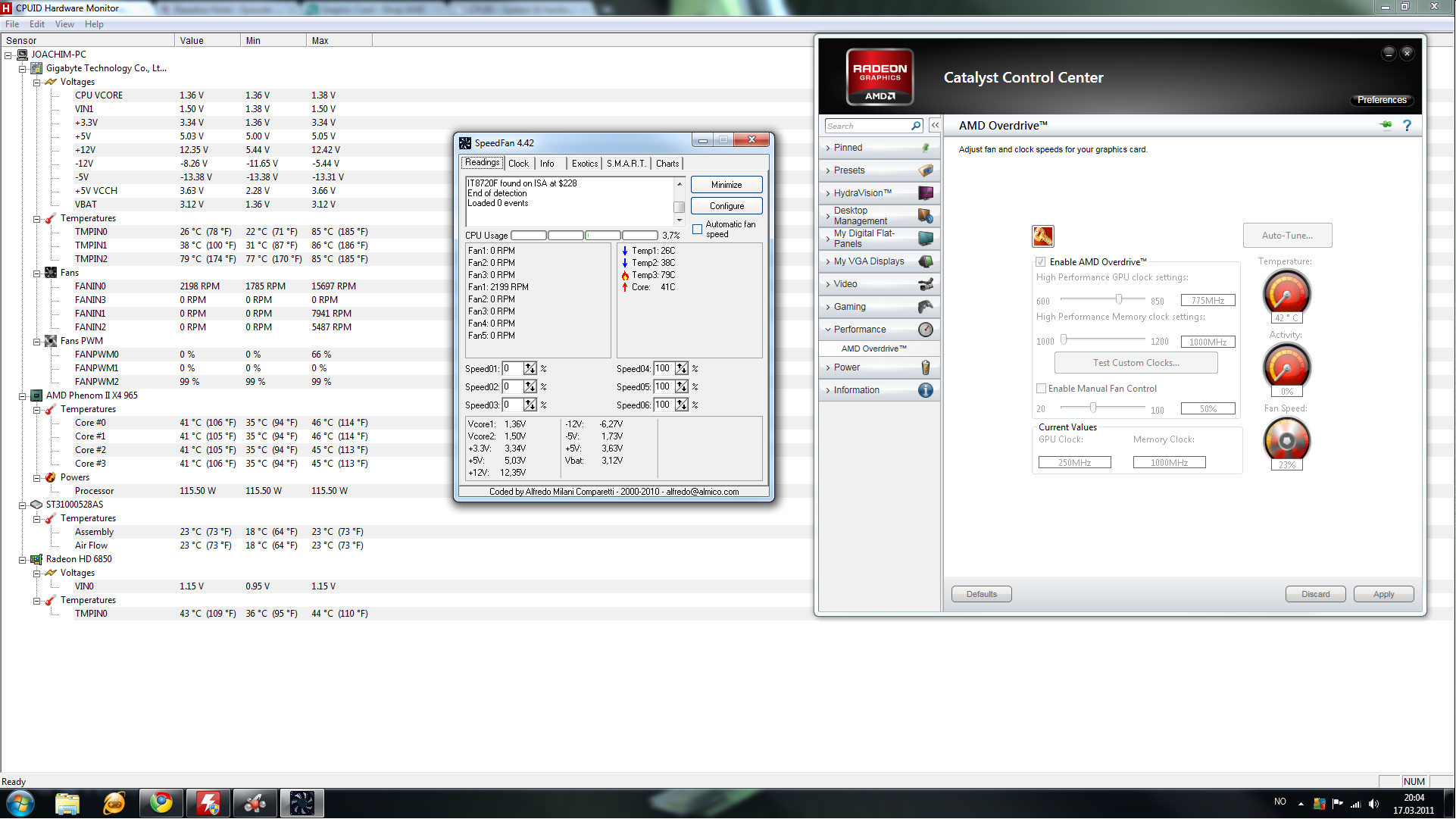Click the Information 'i' icon
Screen dimensions: 1456x819
(x=926, y=390)
